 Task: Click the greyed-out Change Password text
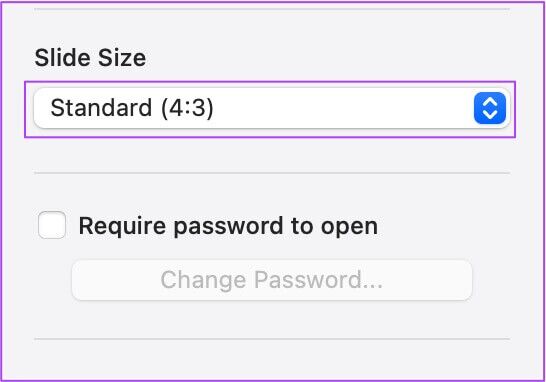click(x=272, y=280)
